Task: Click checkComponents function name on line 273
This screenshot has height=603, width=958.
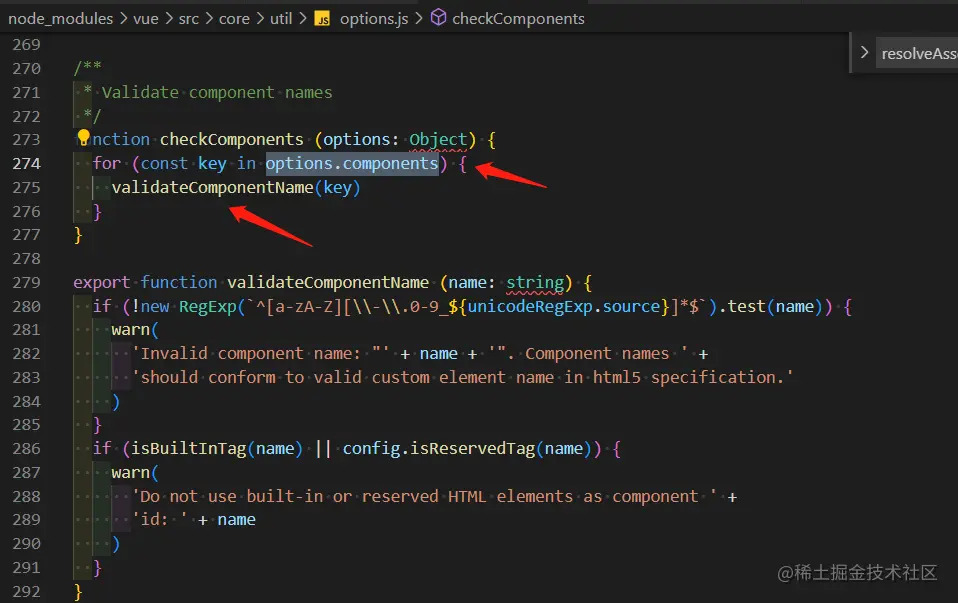Action: tap(232, 140)
